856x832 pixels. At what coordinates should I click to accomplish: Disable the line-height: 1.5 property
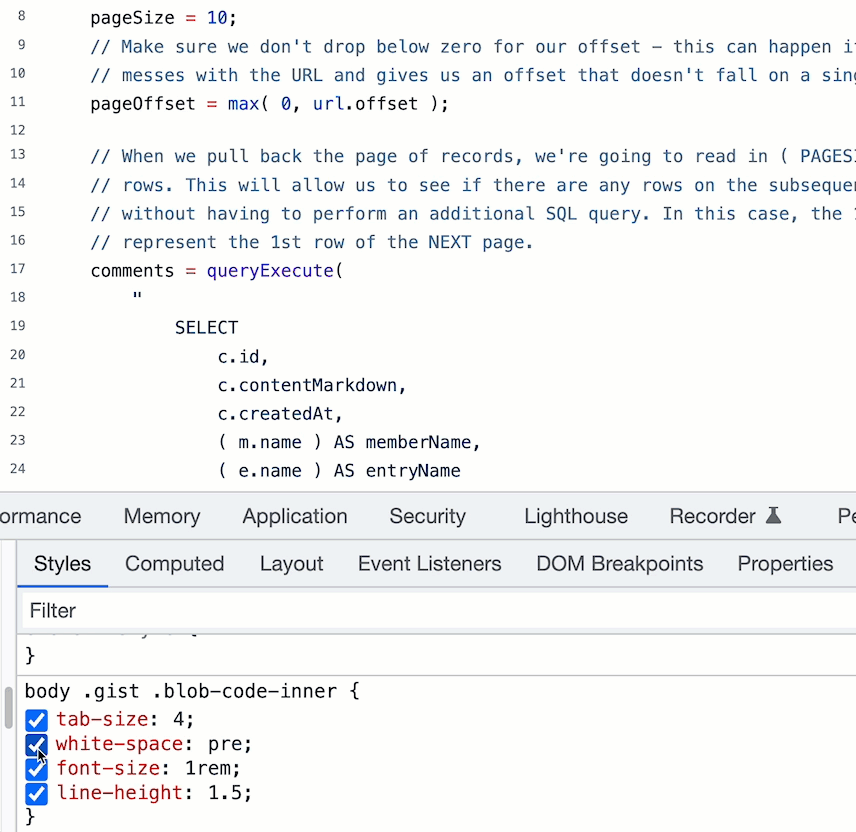pos(36,793)
